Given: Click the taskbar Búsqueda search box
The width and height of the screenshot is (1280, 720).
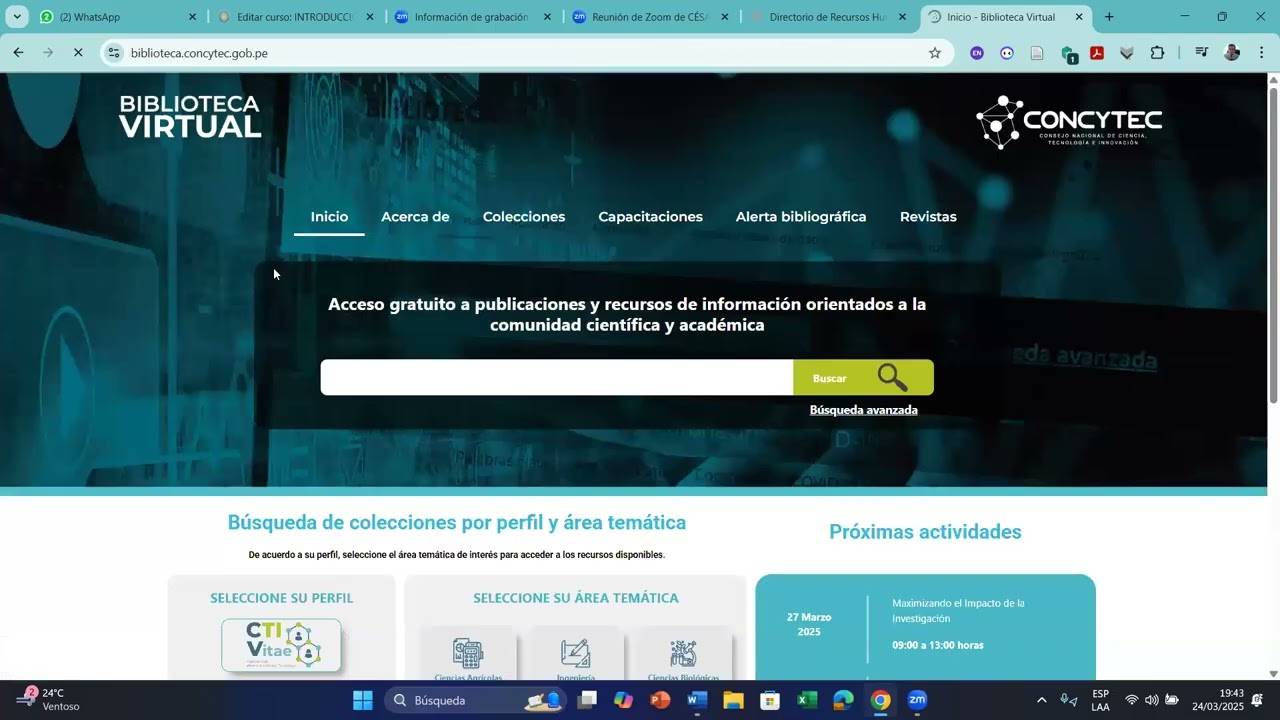Looking at the screenshot, I should point(474,700).
